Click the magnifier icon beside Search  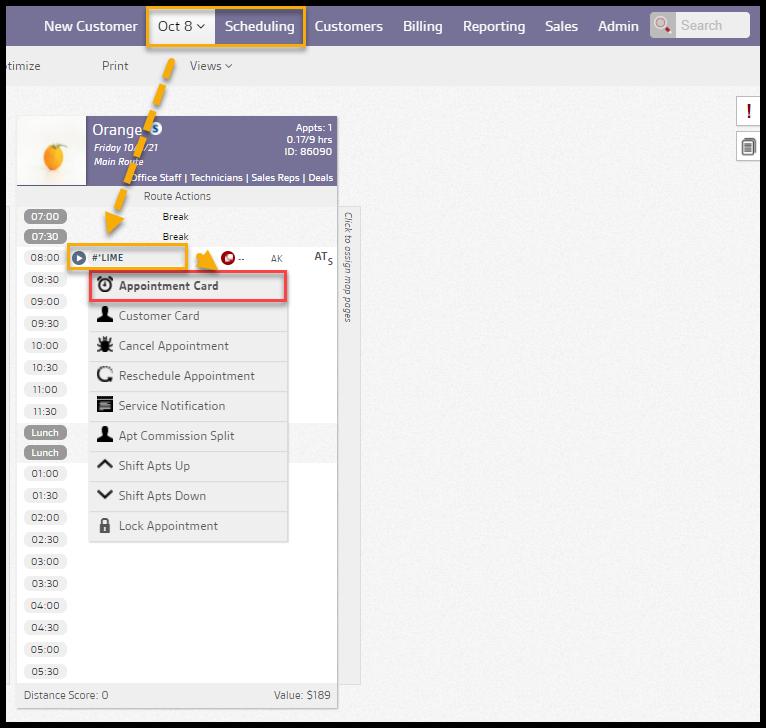[x=662, y=26]
